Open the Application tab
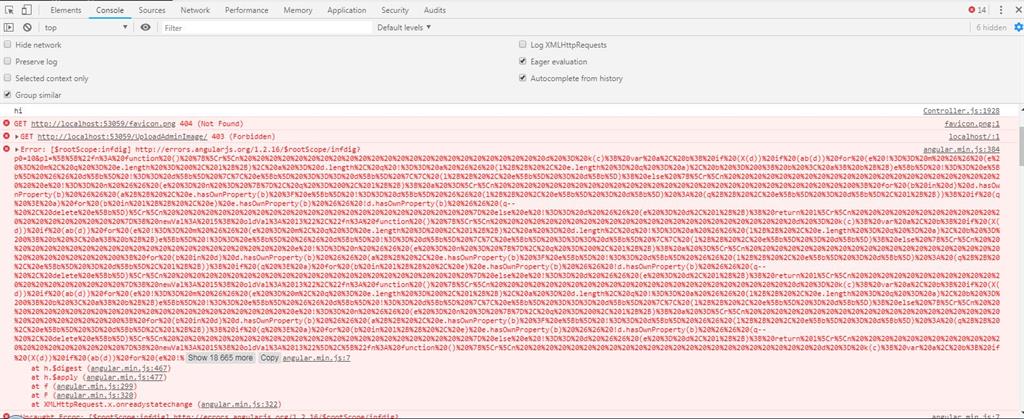Image resolution: width=1024 pixels, height=419 pixels. pos(347,10)
